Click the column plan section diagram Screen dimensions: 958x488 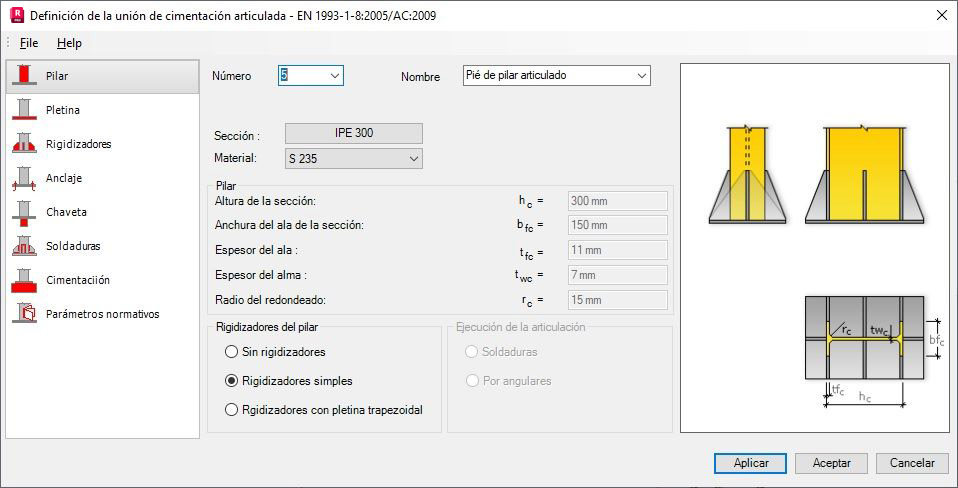point(864,338)
